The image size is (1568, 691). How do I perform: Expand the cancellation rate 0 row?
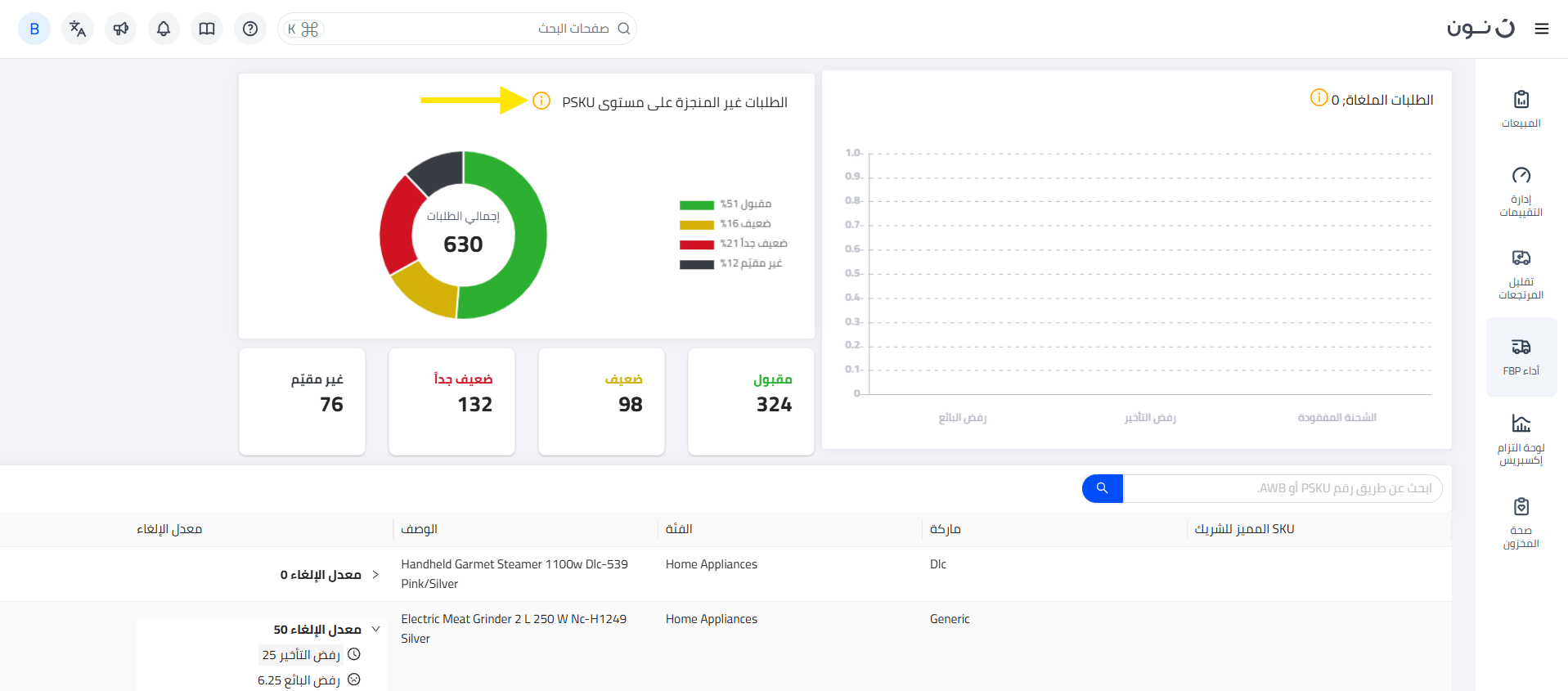375,575
